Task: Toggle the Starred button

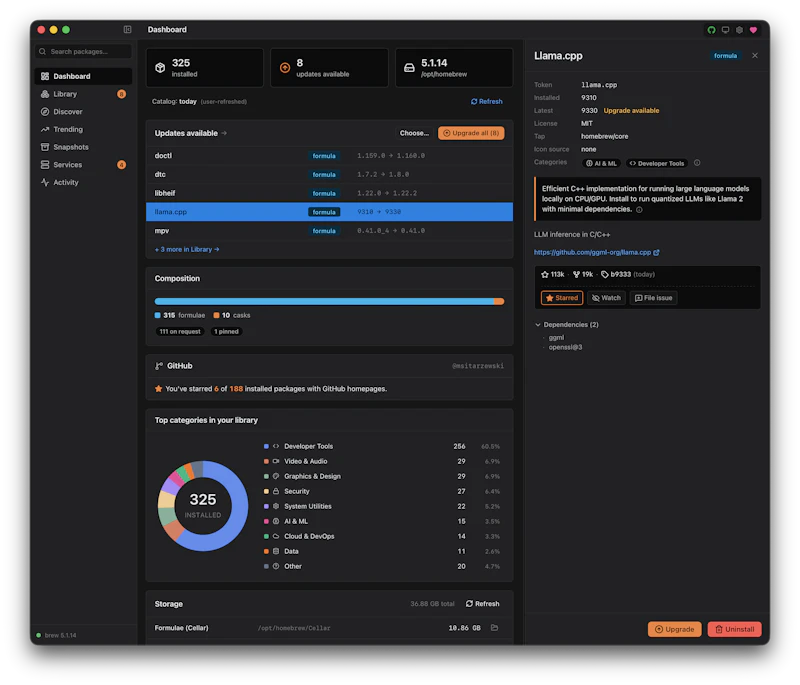Action: point(562,298)
